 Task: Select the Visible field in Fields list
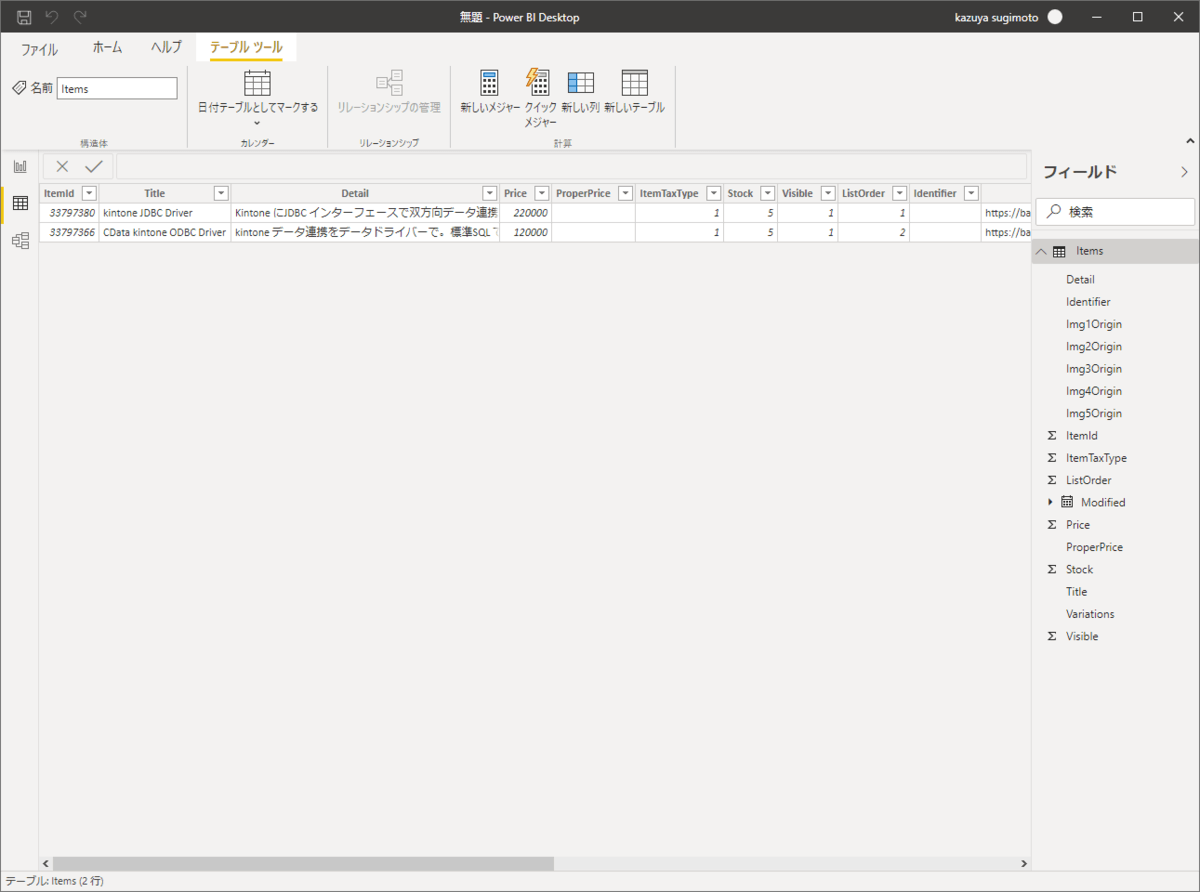[x=1082, y=636]
